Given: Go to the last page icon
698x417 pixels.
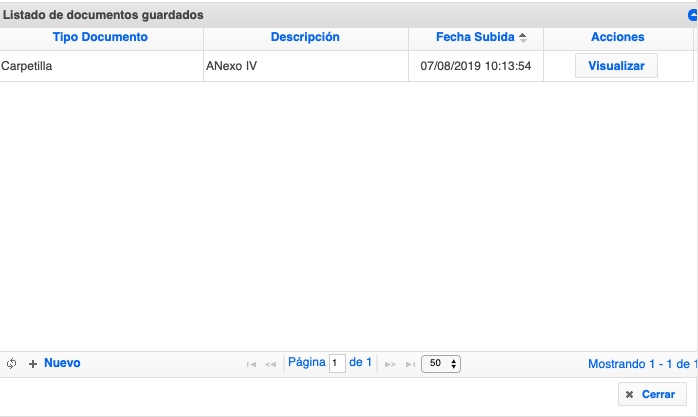Looking at the screenshot, I should (x=410, y=364).
